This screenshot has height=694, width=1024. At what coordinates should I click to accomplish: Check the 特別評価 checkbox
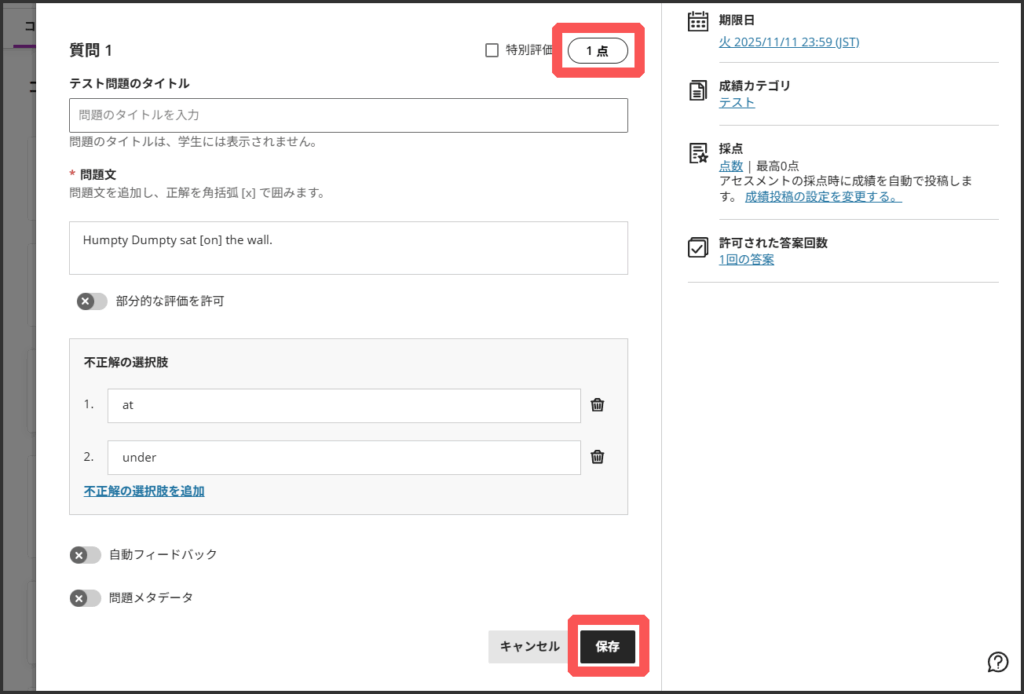click(x=491, y=50)
